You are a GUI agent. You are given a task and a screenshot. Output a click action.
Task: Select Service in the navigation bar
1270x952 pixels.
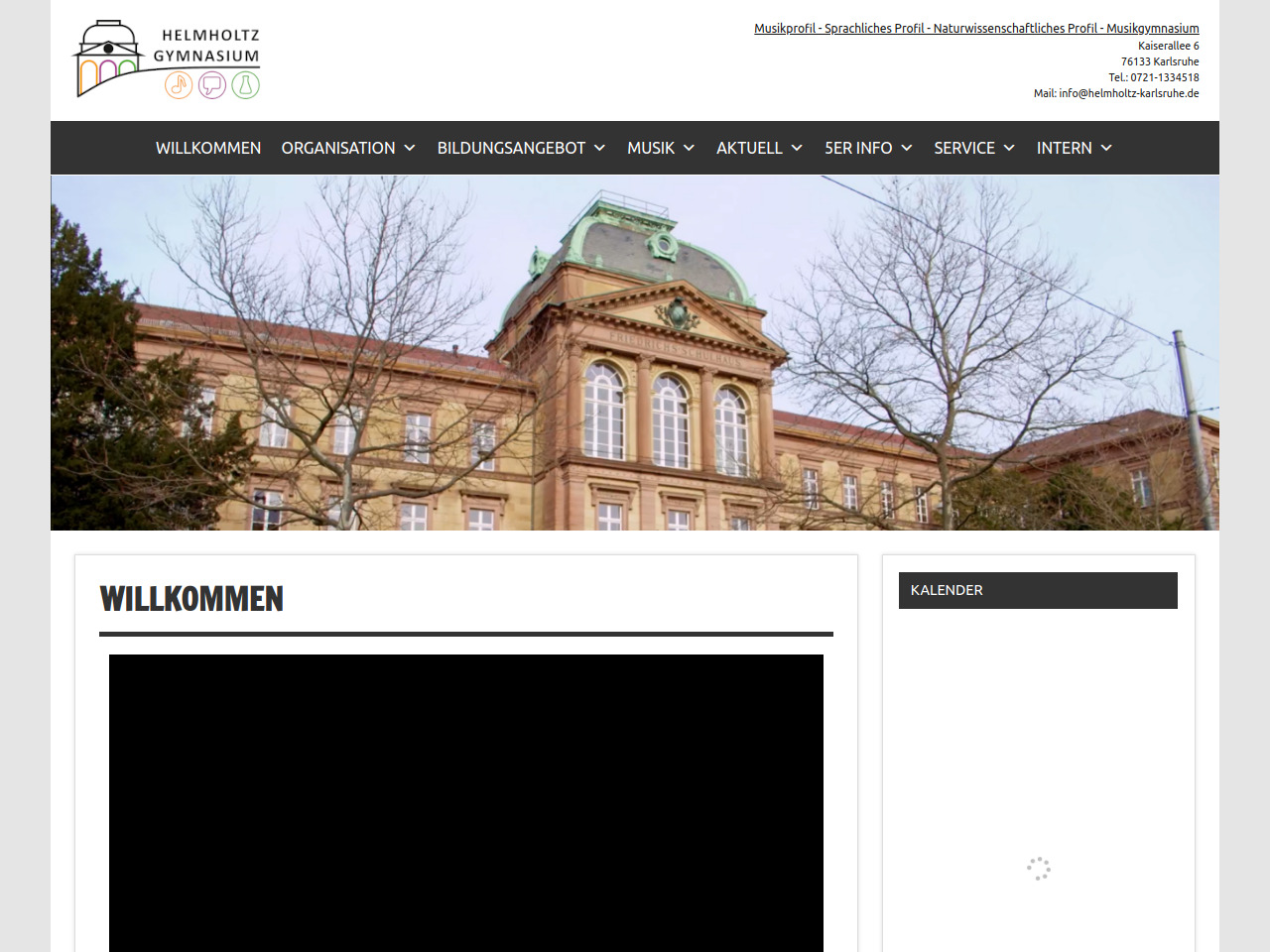click(963, 148)
